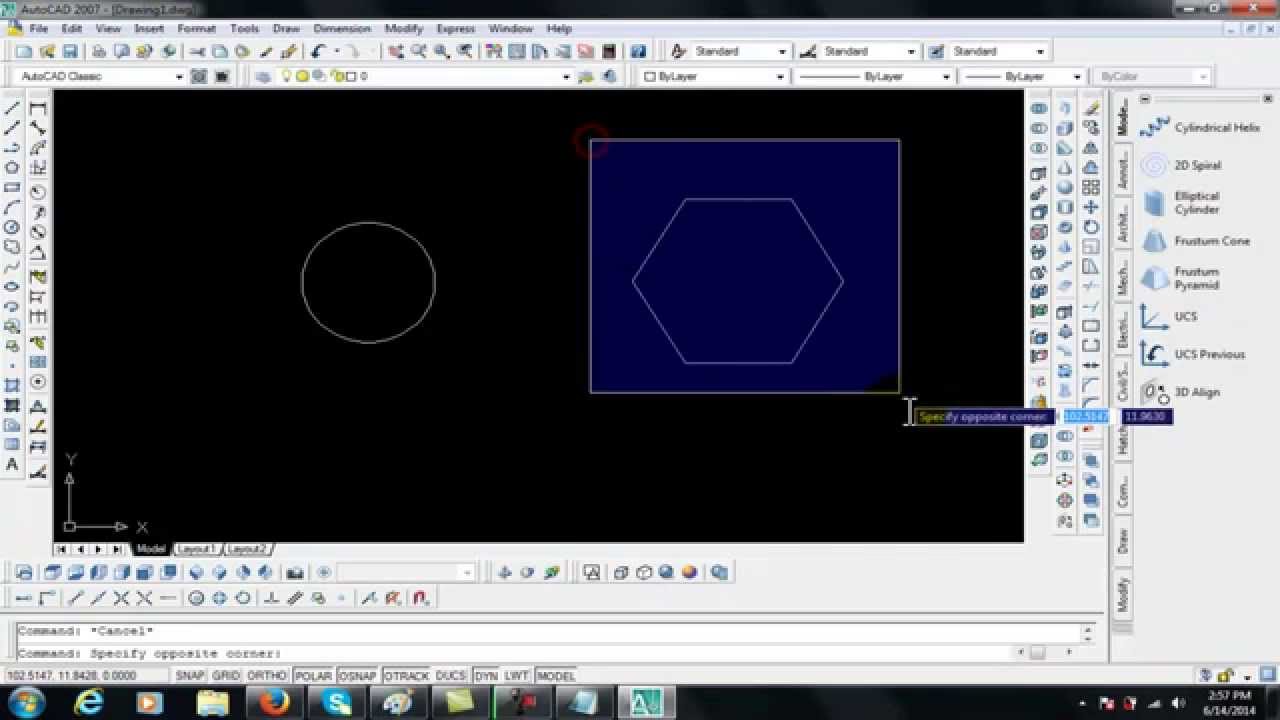1280x720 pixels.
Task: Click the Realistic visual style sphere icon
Action: click(x=667, y=573)
